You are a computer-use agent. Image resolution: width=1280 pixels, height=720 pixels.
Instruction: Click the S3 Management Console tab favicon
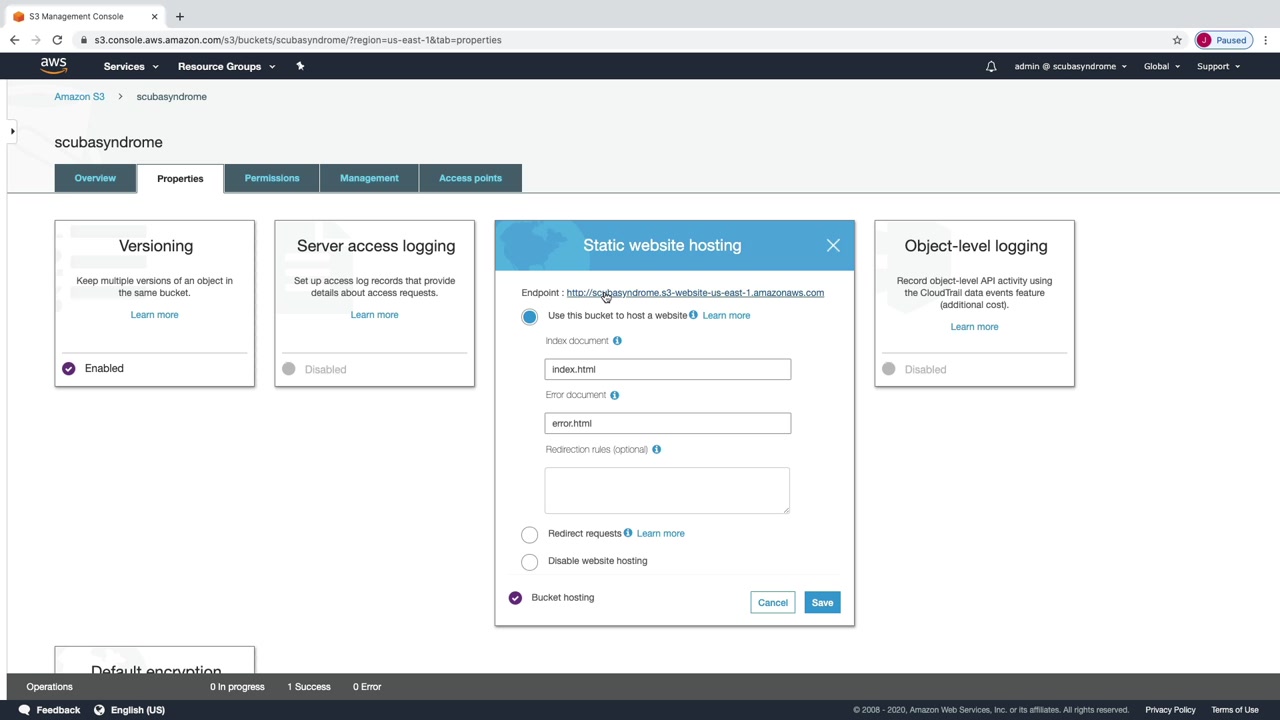18,16
